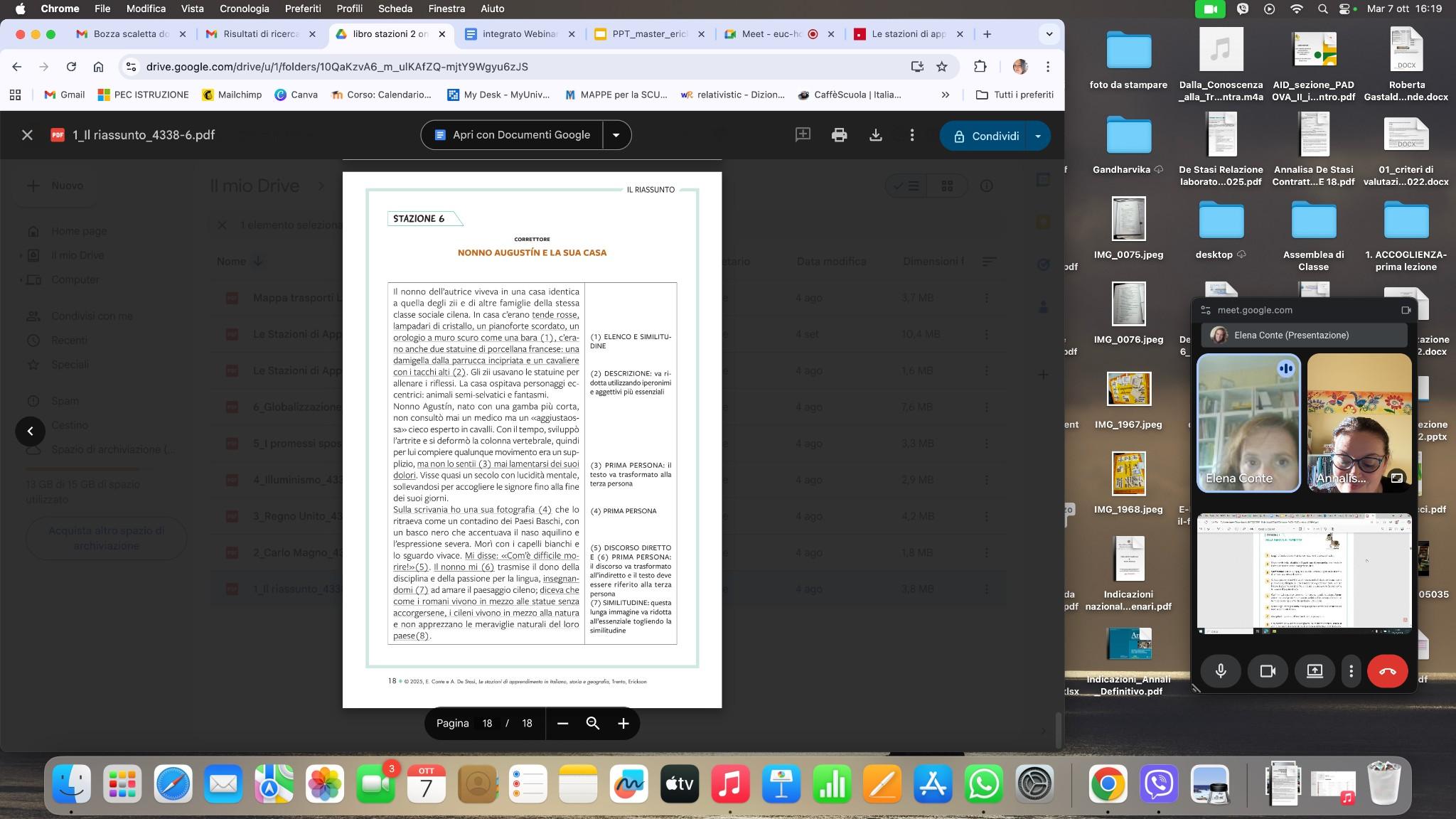Image resolution: width=1456 pixels, height=819 pixels.
Task: Reset zoom with the magnifier icon
Action: pyautogui.click(x=593, y=723)
